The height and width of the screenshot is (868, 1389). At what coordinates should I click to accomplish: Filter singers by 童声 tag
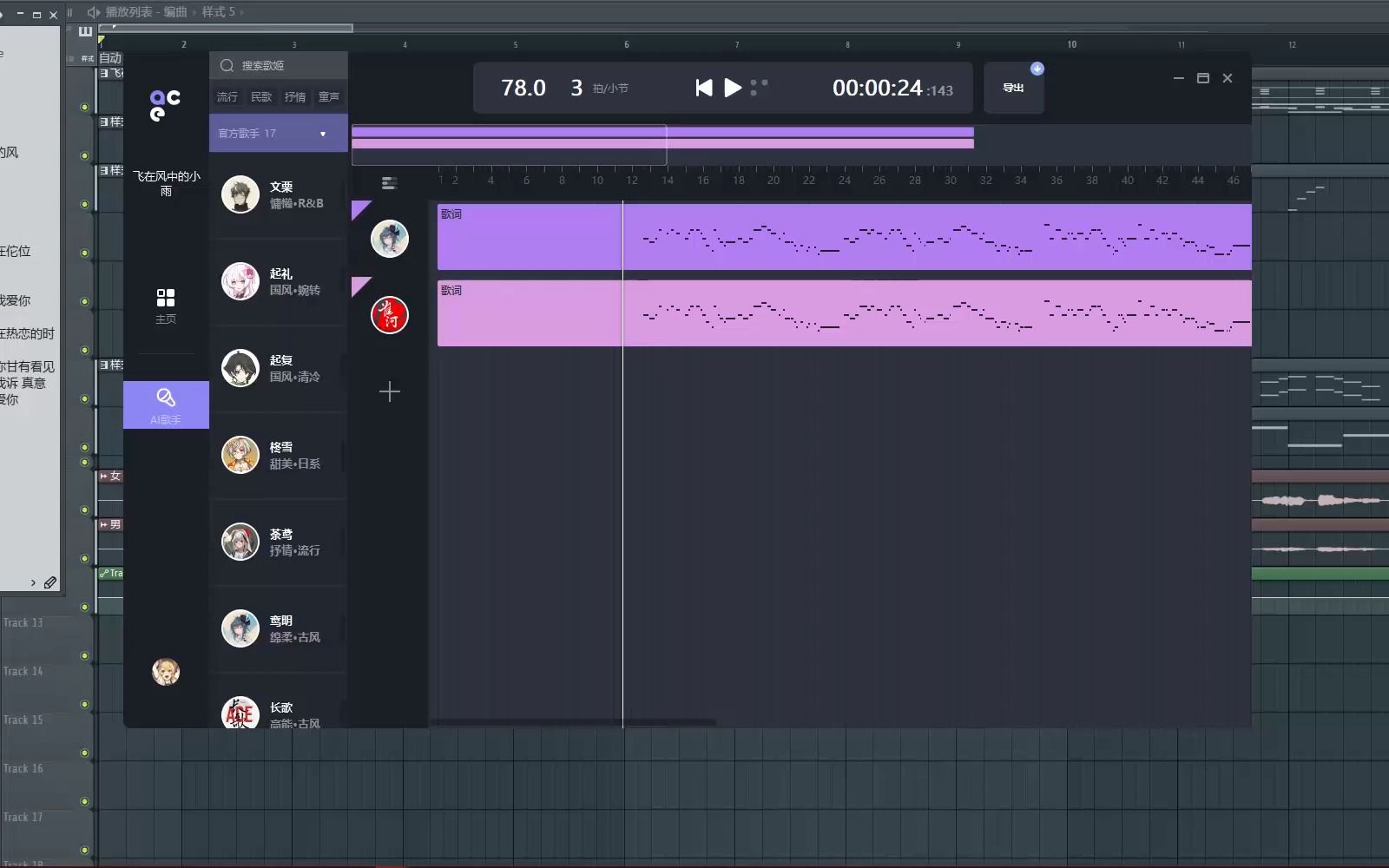pos(329,97)
